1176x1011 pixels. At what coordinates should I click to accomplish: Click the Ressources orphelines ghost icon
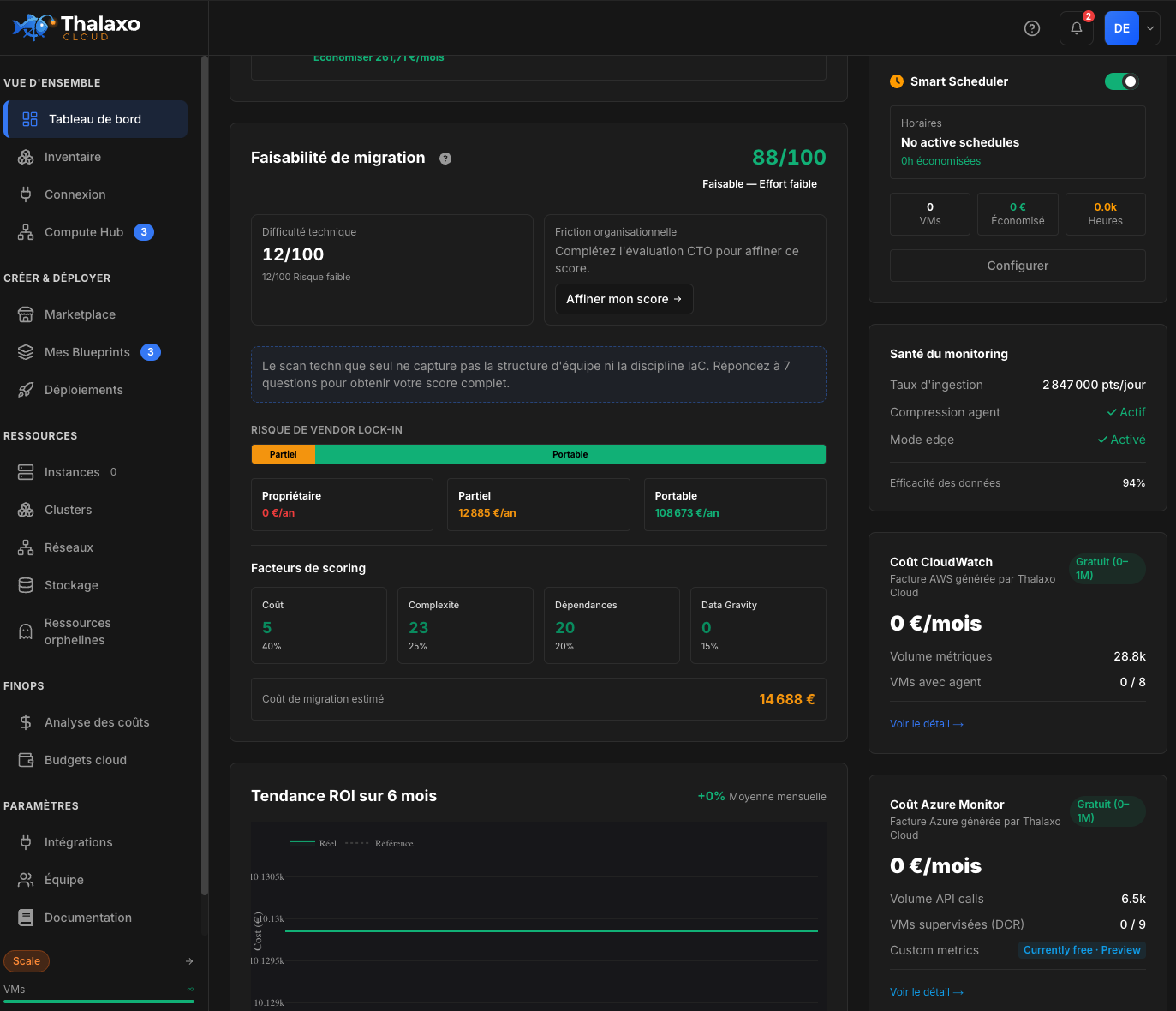[x=26, y=631]
